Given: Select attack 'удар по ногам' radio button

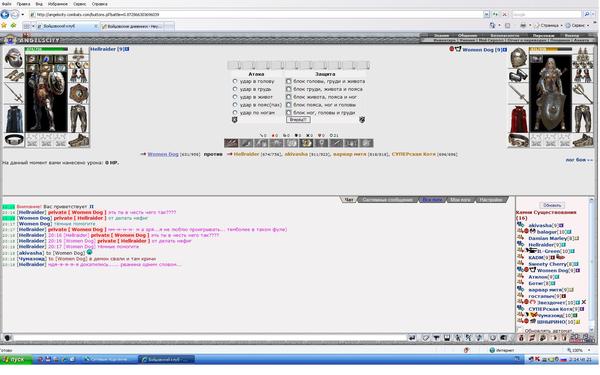Looking at the screenshot, I should click(x=235, y=112).
